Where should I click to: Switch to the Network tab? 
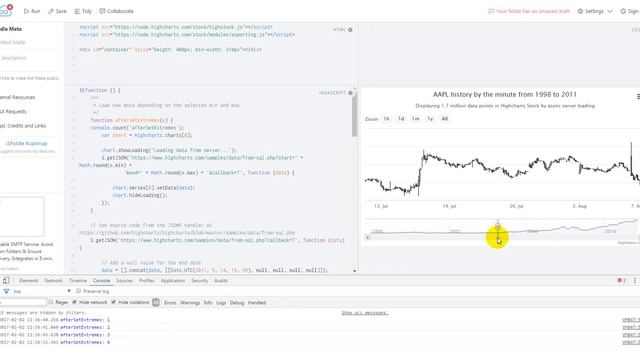click(x=53, y=281)
